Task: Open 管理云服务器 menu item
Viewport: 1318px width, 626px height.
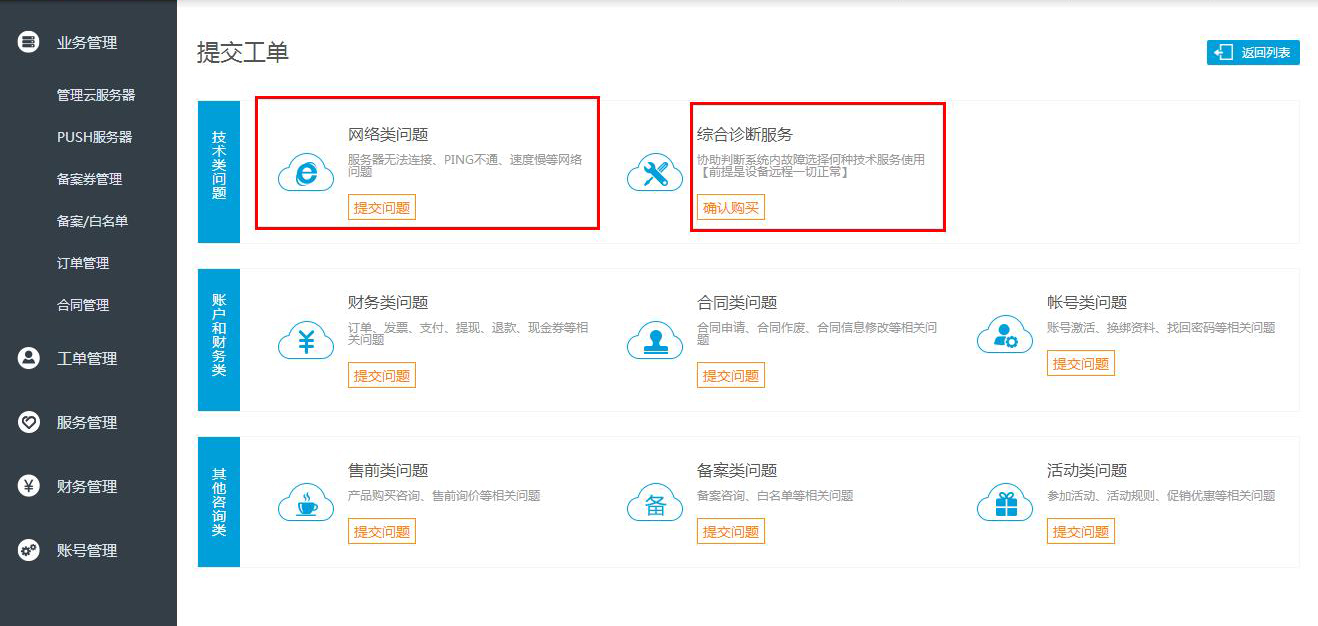Action: click(x=96, y=95)
